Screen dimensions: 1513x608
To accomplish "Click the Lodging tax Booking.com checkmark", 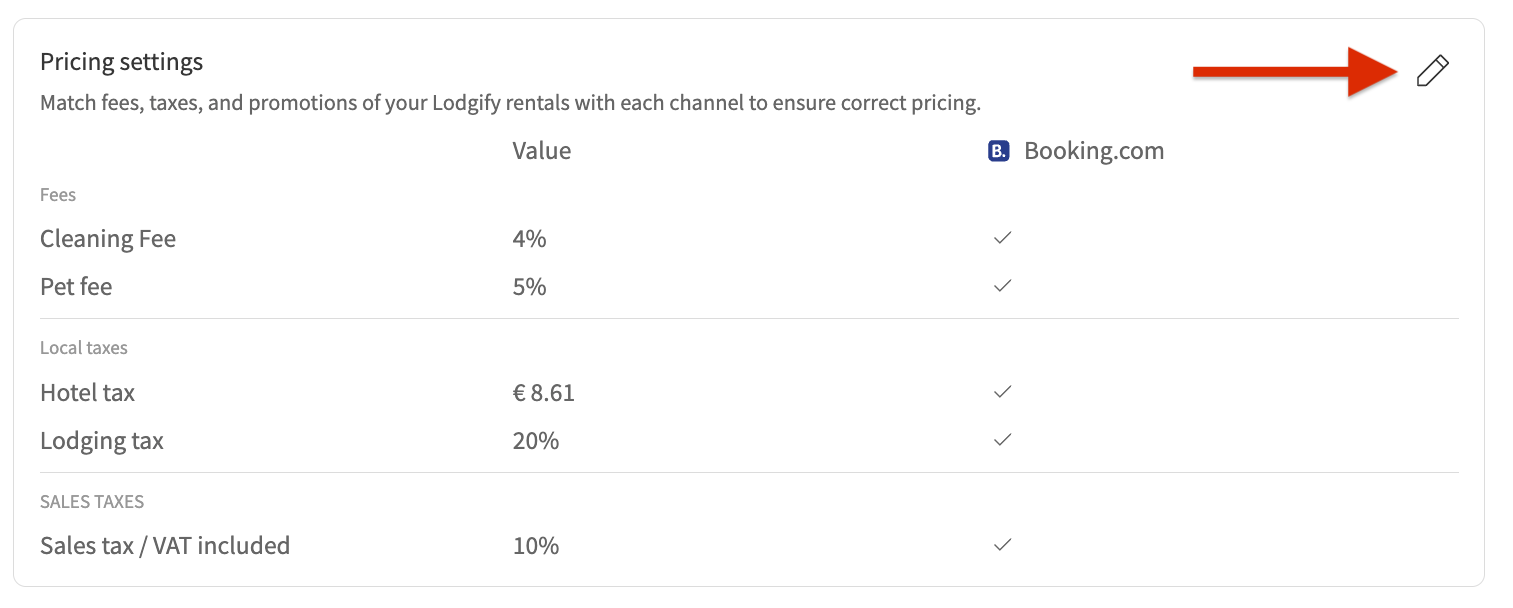I will [1002, 440].
